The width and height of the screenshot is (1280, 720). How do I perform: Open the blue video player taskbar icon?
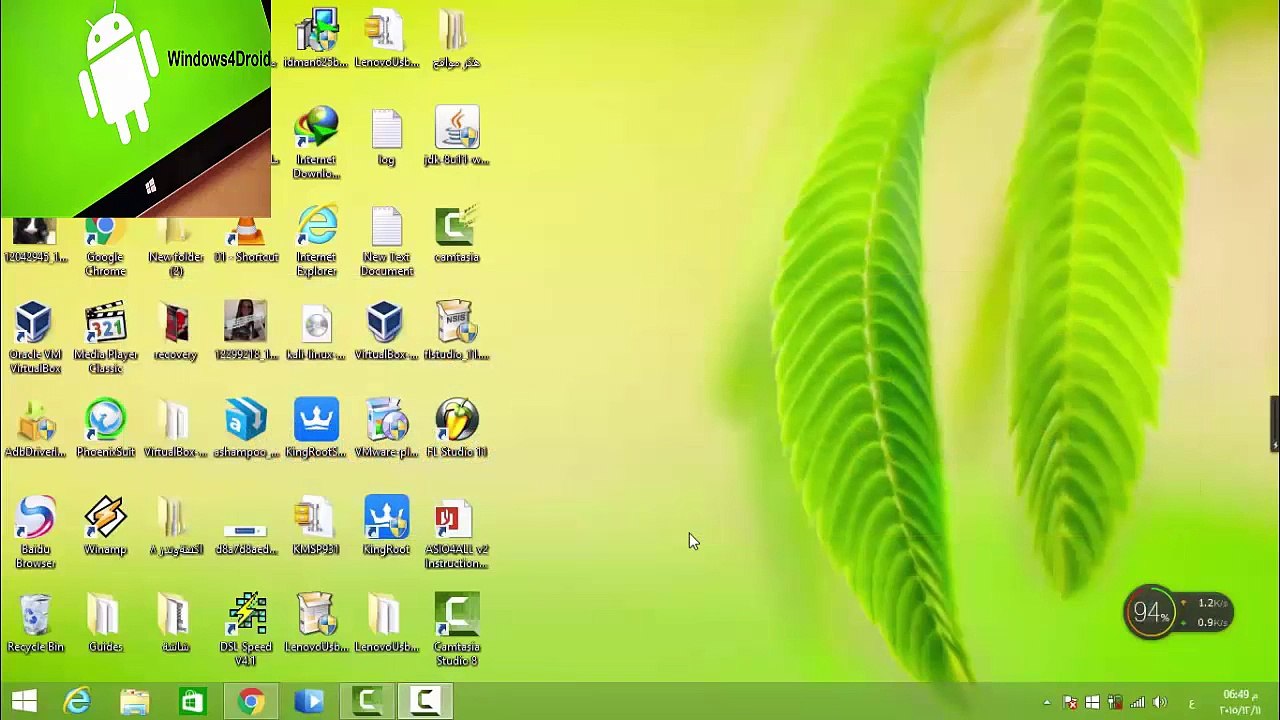[x=309, y=701]
